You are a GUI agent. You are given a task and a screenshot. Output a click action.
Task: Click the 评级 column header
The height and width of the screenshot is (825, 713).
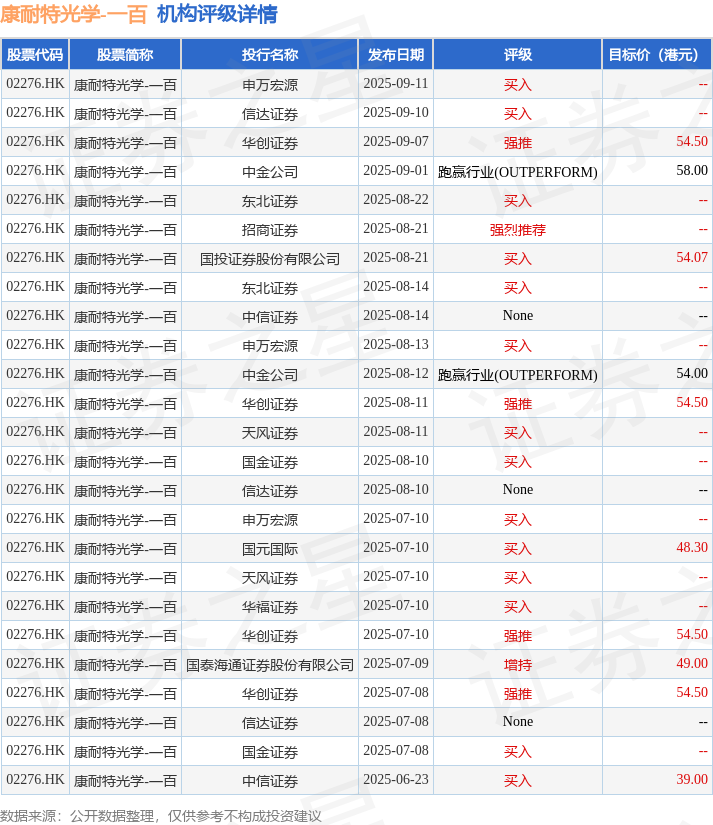[x=517, y=55]
